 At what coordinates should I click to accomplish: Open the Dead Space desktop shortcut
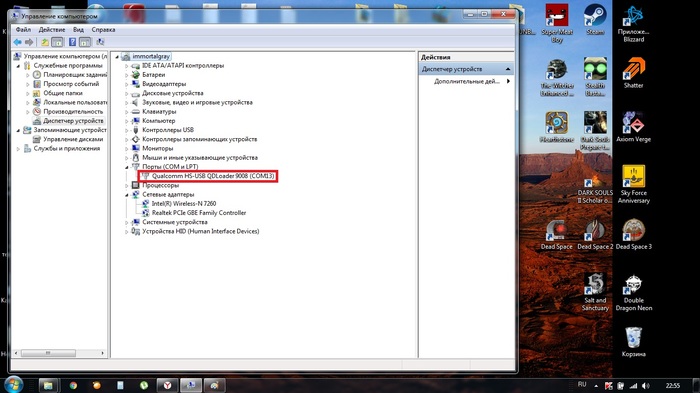[557, 234]
